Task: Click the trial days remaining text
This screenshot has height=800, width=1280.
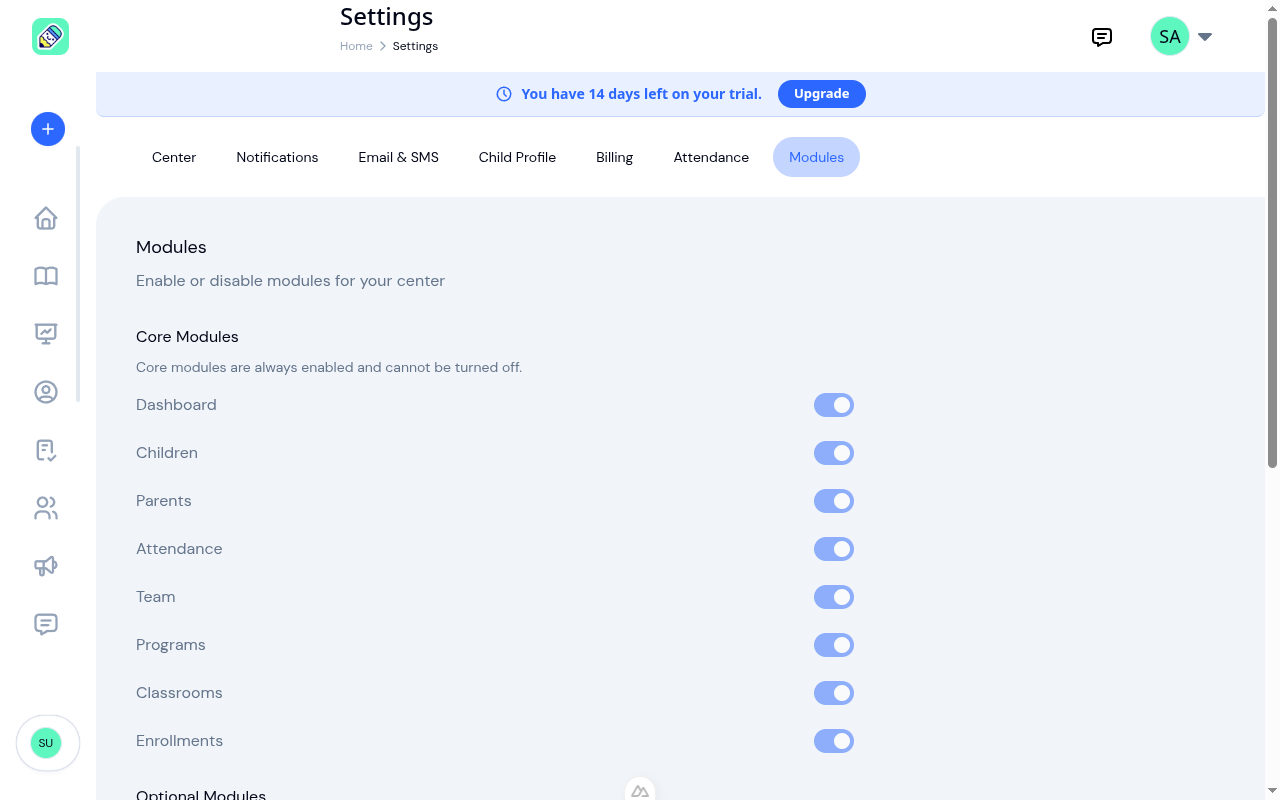Action: pos(641,94)
